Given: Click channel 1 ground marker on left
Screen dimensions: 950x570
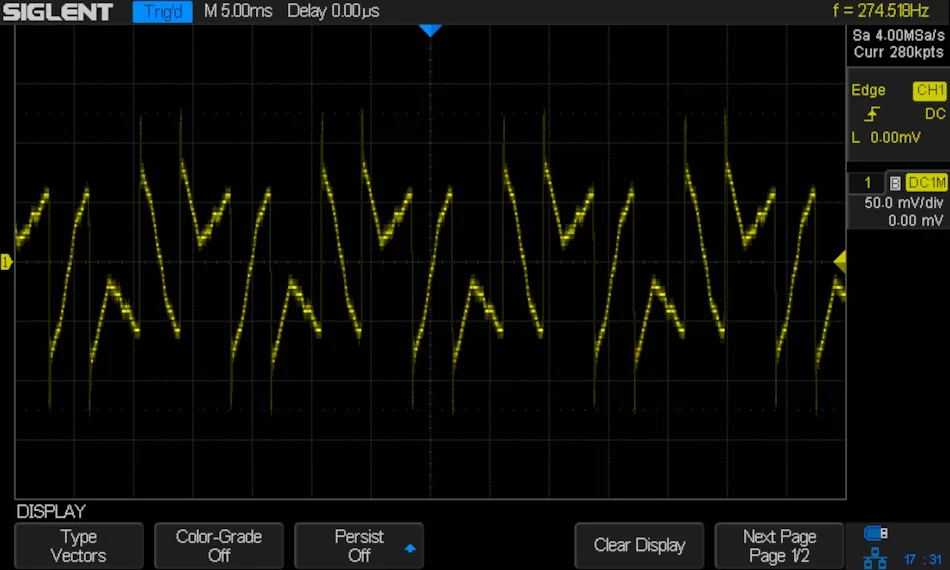Looking at the screenshot, I should coord(6,262).
